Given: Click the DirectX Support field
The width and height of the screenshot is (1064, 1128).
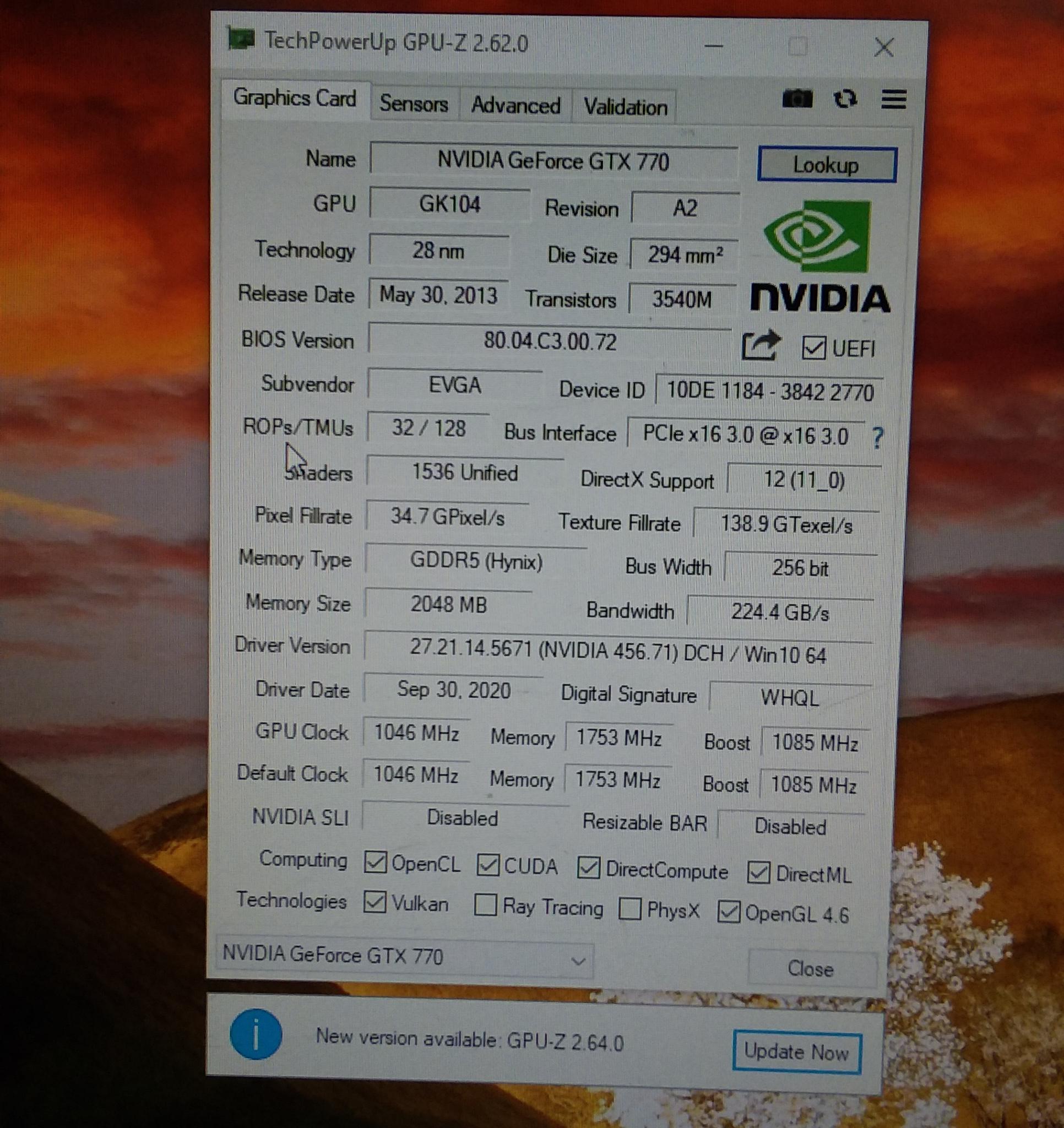Looking at the screenshot, I should 804,480.
